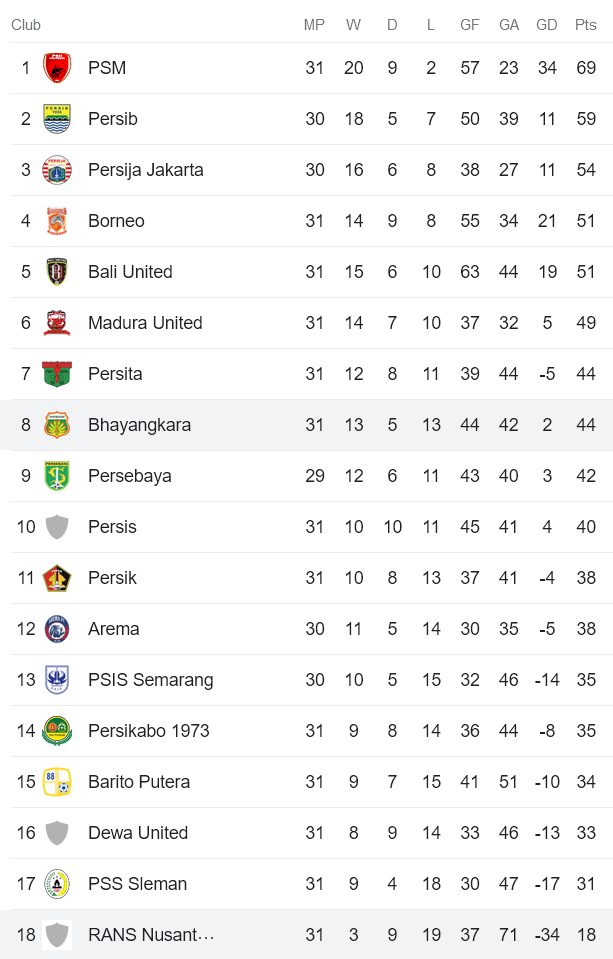Open the Dewa United team link
This screenshot has height=959, width=613.
point(138,833)
